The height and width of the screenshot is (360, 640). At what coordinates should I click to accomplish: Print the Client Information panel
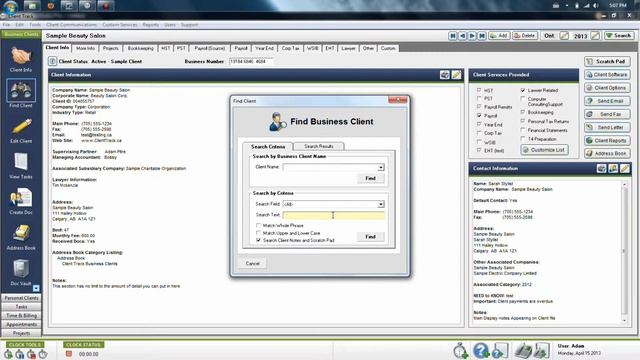445,75
